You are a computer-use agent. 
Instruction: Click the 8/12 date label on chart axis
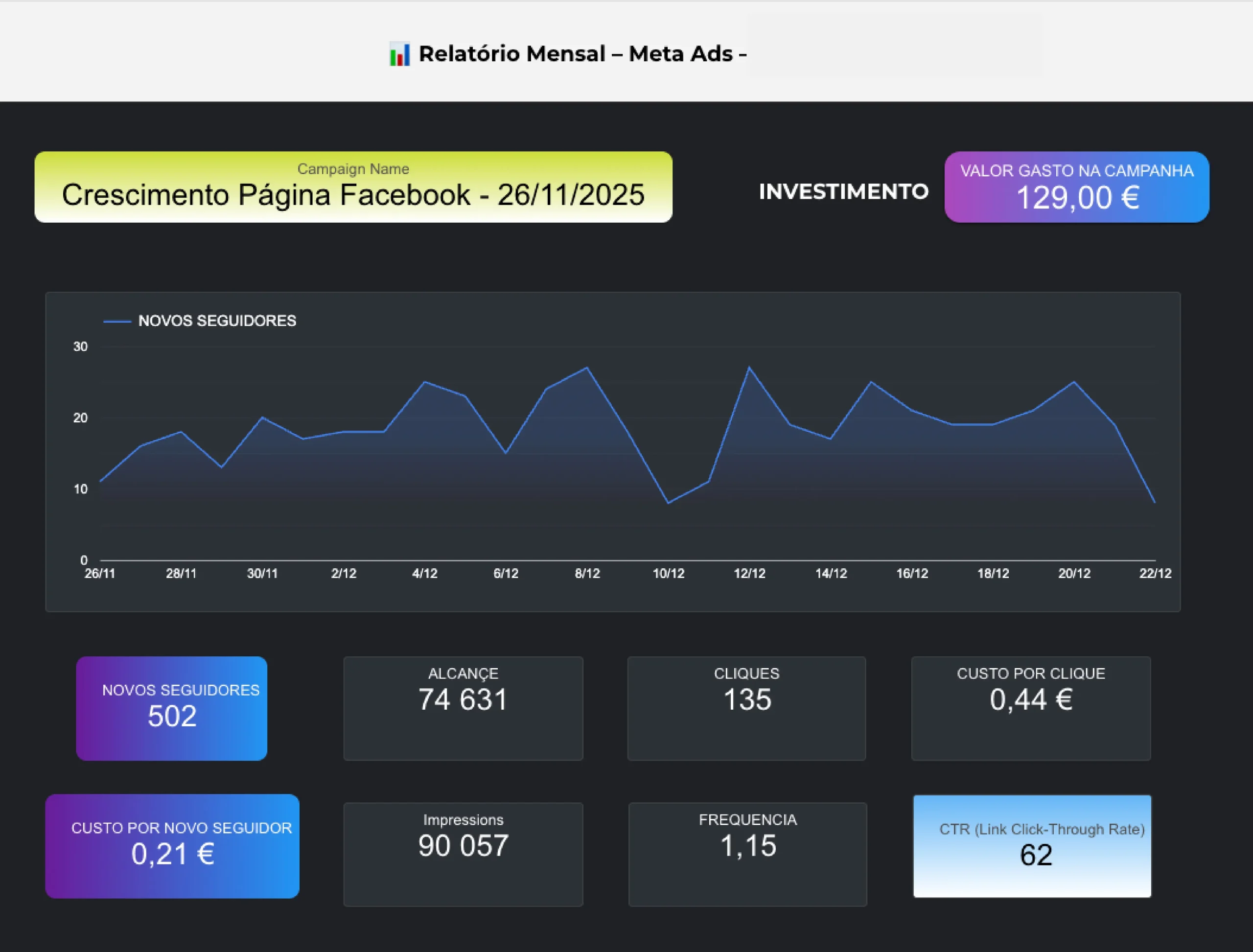587,574
